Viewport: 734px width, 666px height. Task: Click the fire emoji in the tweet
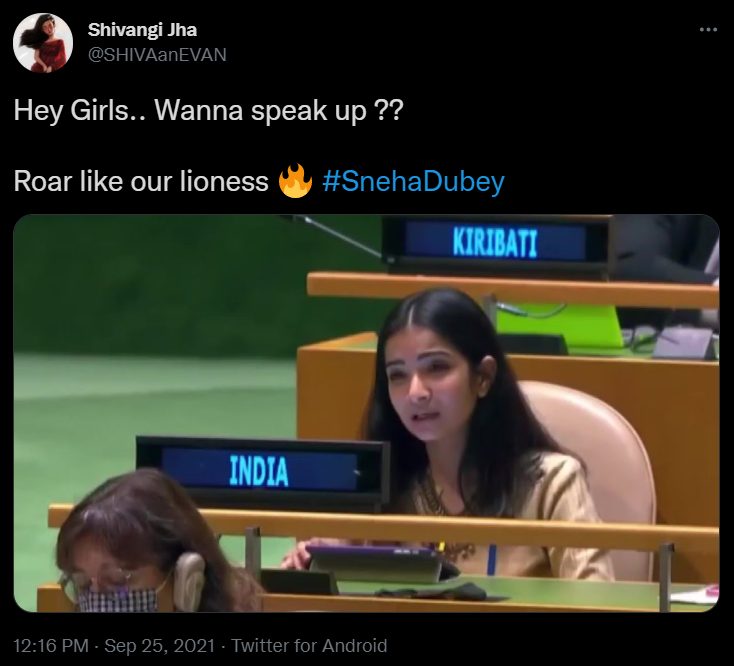coord(295,181)
